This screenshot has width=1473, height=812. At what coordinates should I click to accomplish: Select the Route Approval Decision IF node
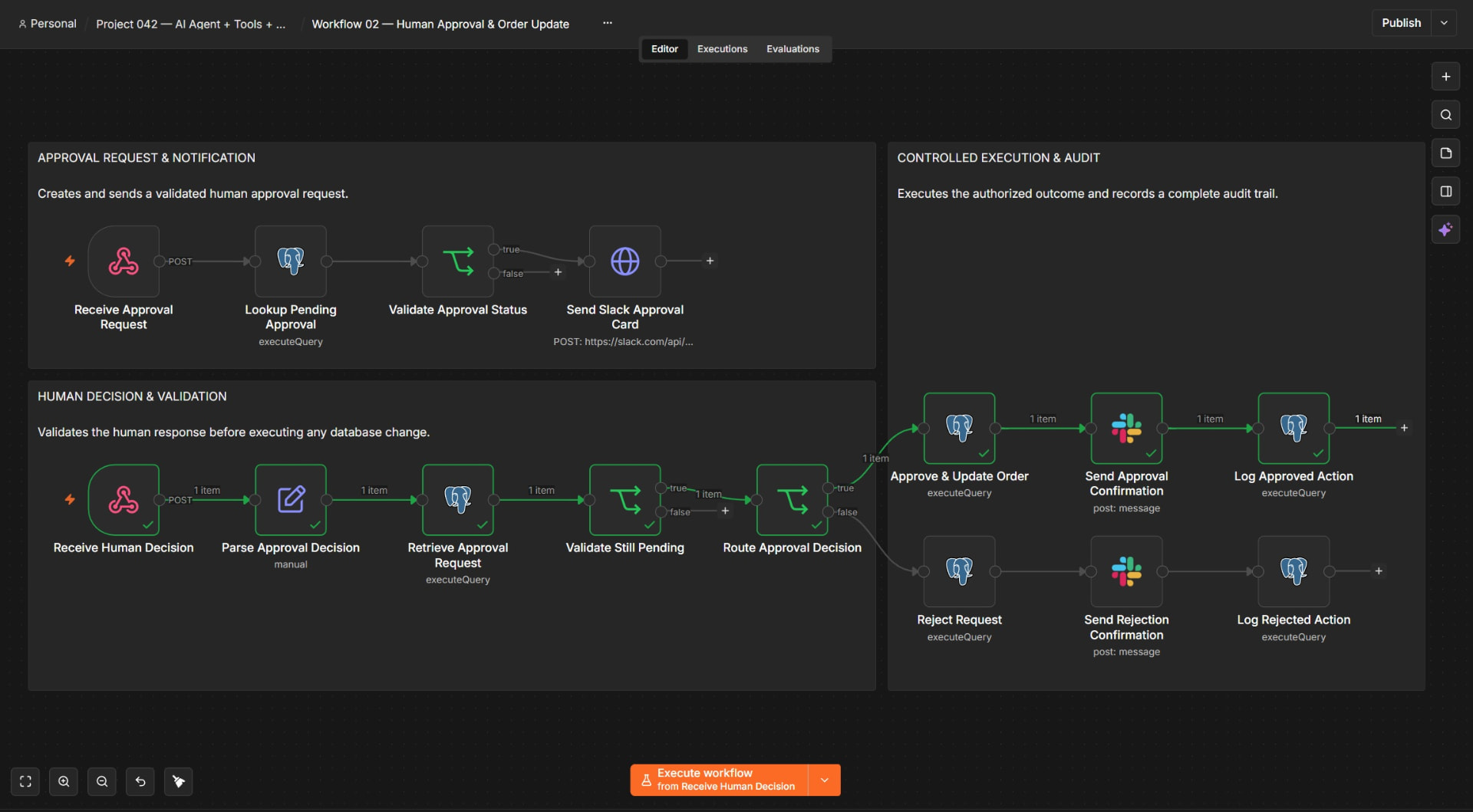tap(793, 499)
